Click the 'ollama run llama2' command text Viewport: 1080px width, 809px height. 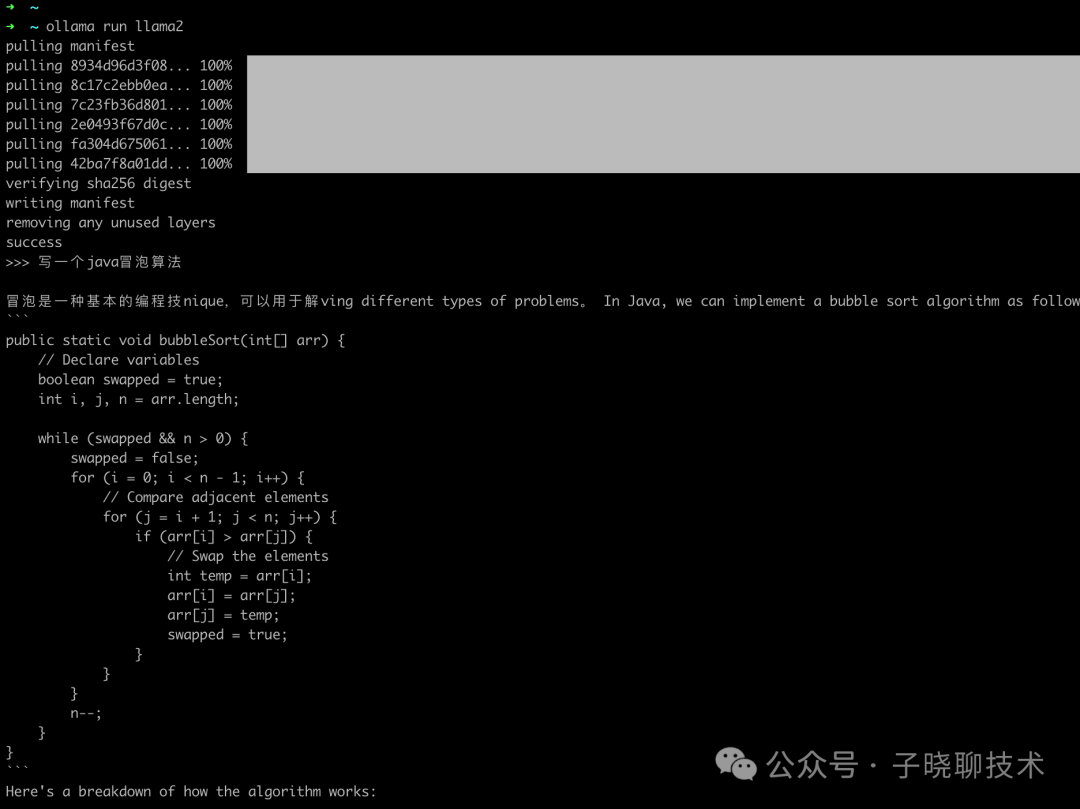tap(114, 26)
